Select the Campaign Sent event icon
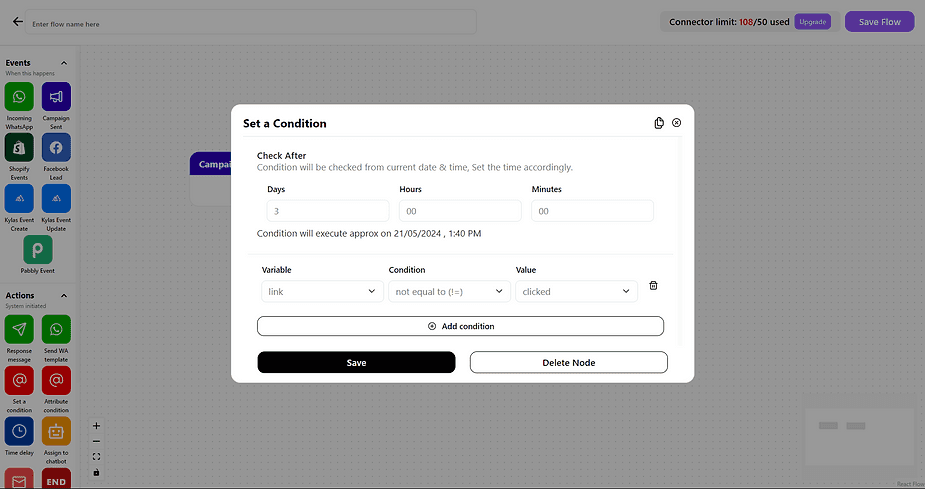 [x=56, y=97]
